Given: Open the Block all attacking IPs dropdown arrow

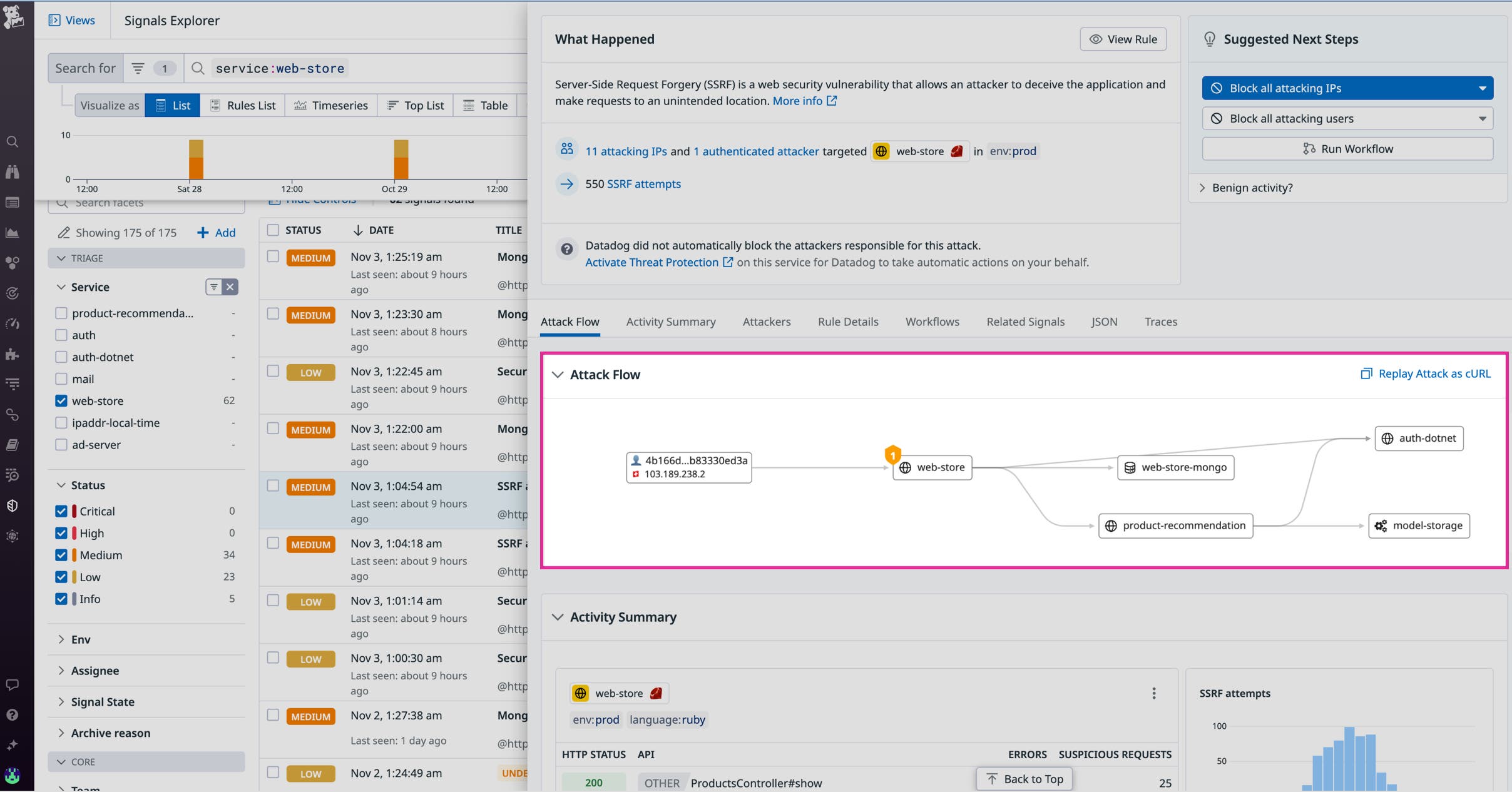Looking at the screenshot, I should click(x=1482, y=88).
